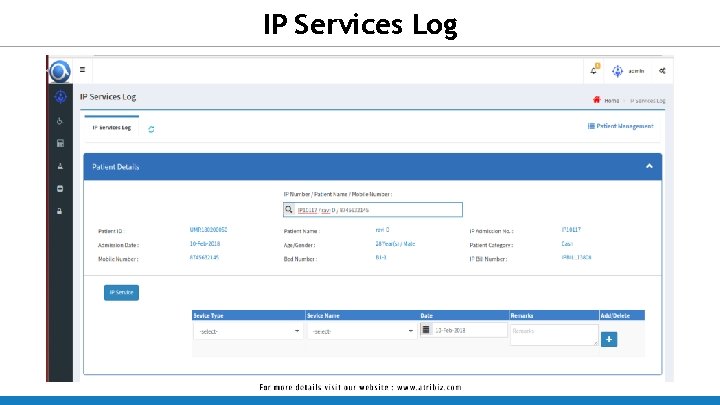Open the admin user avatar

(618, 71)
